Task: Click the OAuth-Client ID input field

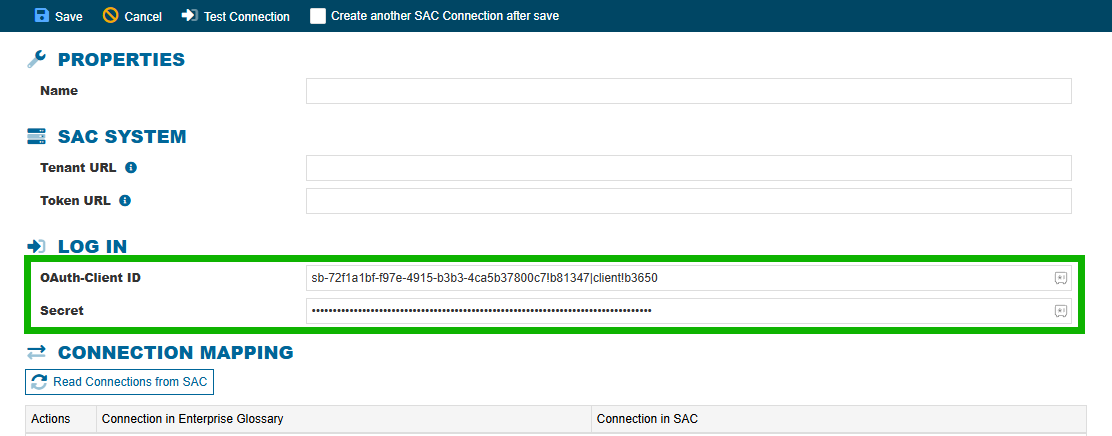Action: click(x=680, y=278)
